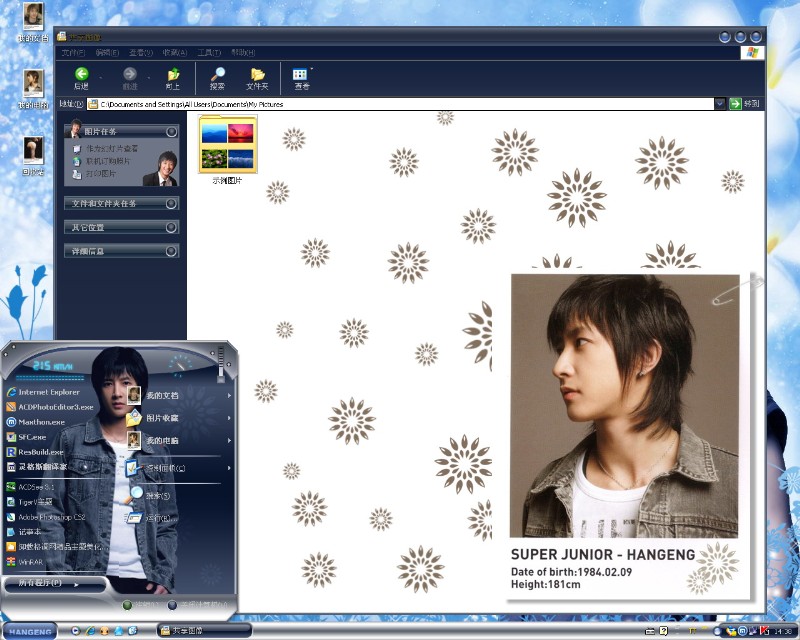Open the 查看 views toolbar button
Image resolution: width=800 pixels, height=640 pixels.
301,78
